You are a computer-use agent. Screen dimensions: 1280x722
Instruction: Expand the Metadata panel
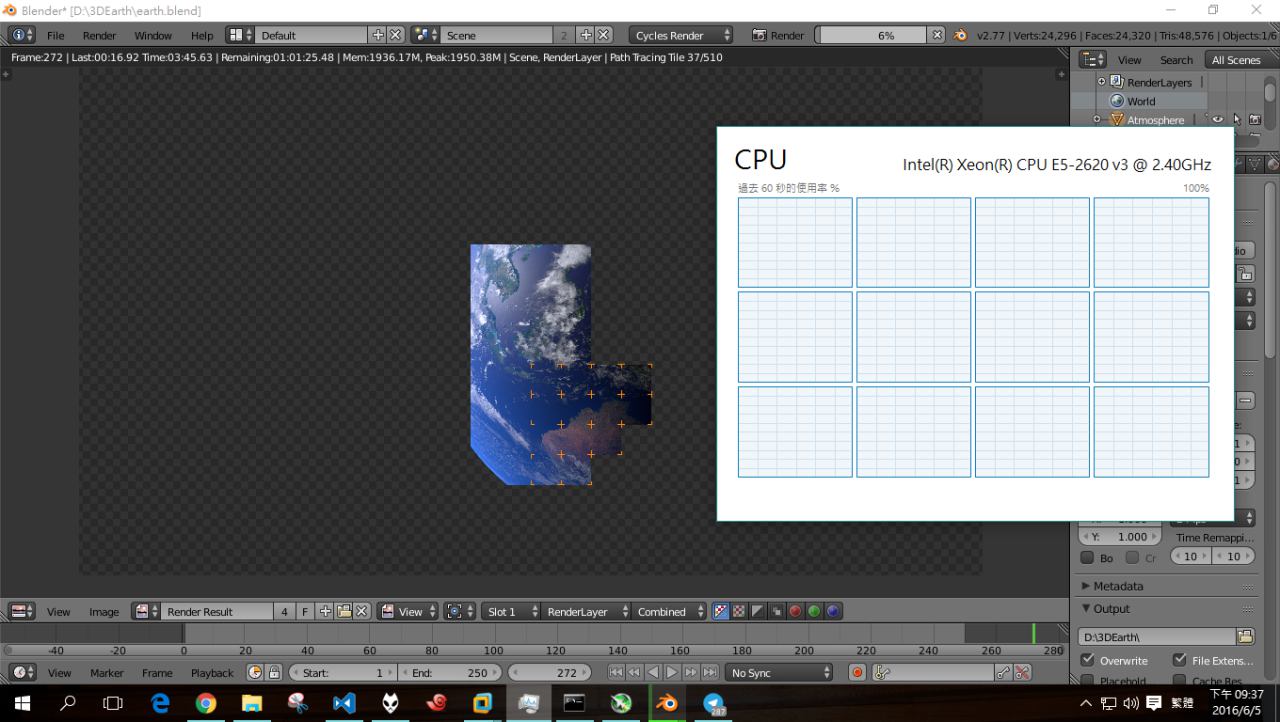click(1117, 586)
